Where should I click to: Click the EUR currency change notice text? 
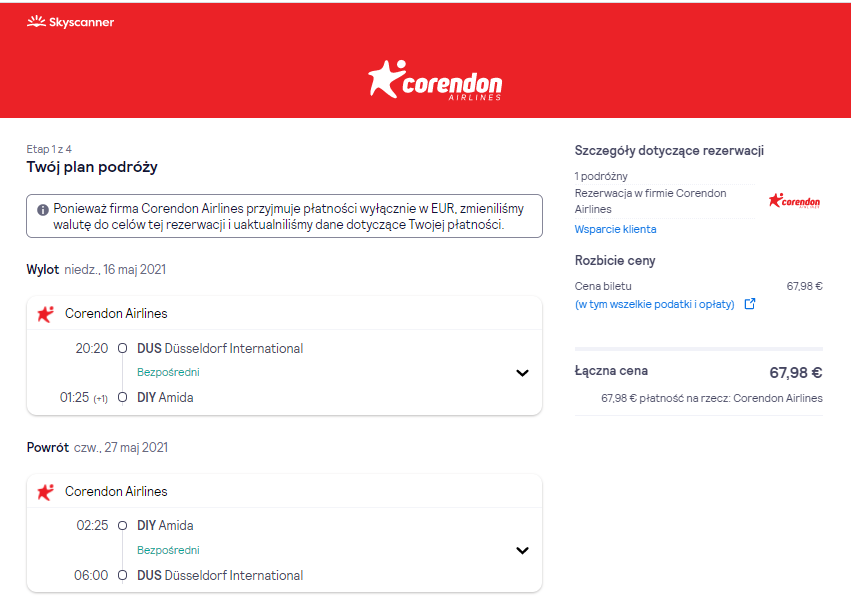click(288, 216)
